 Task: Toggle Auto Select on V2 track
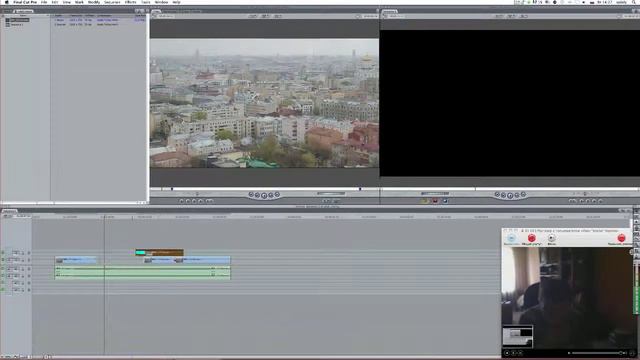coord(29,253)
